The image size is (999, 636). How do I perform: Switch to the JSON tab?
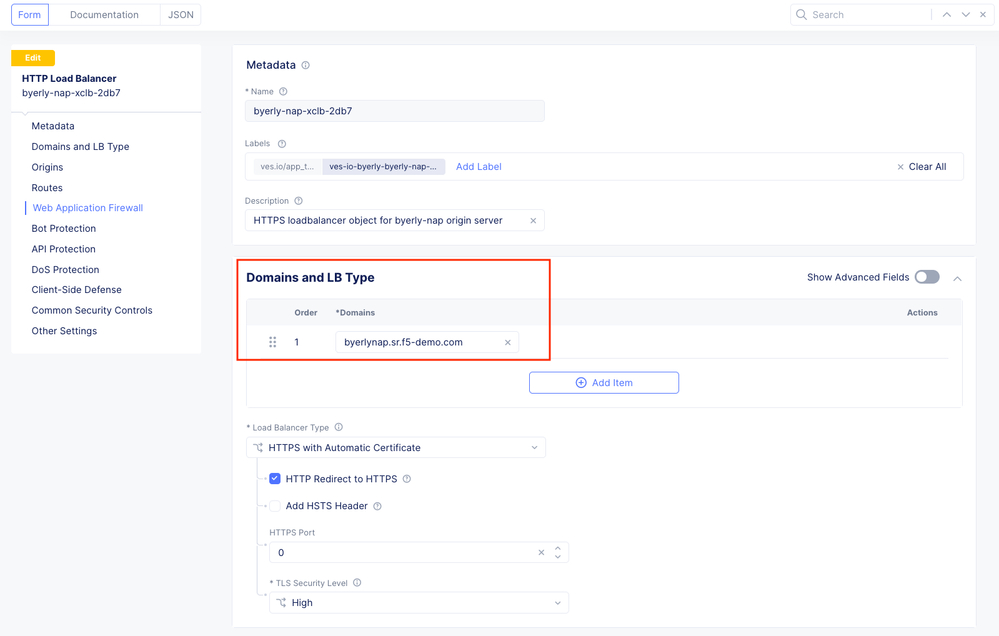[x=181, y=15]
